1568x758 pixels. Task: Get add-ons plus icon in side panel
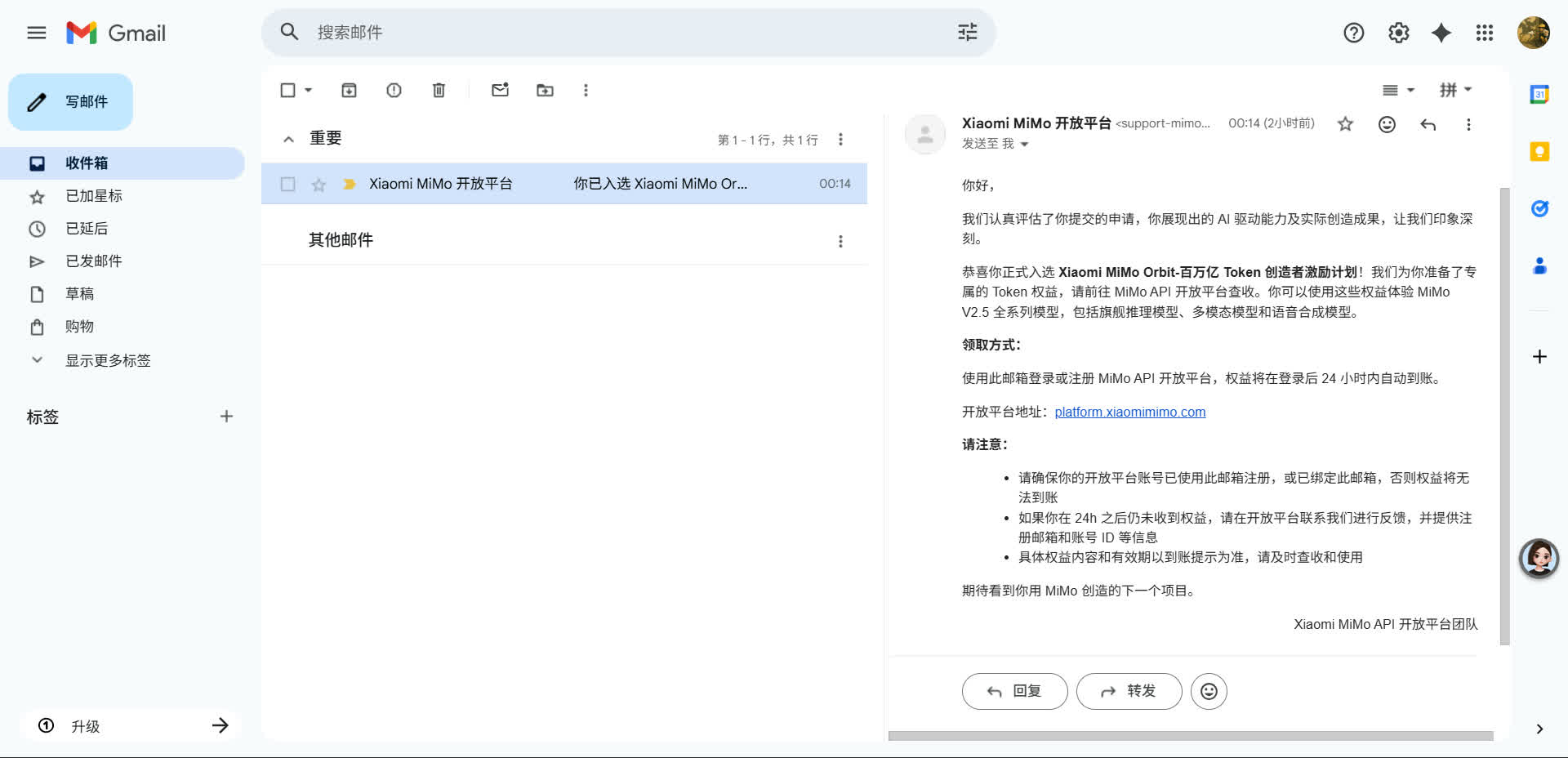click(x=1539, y=356)
